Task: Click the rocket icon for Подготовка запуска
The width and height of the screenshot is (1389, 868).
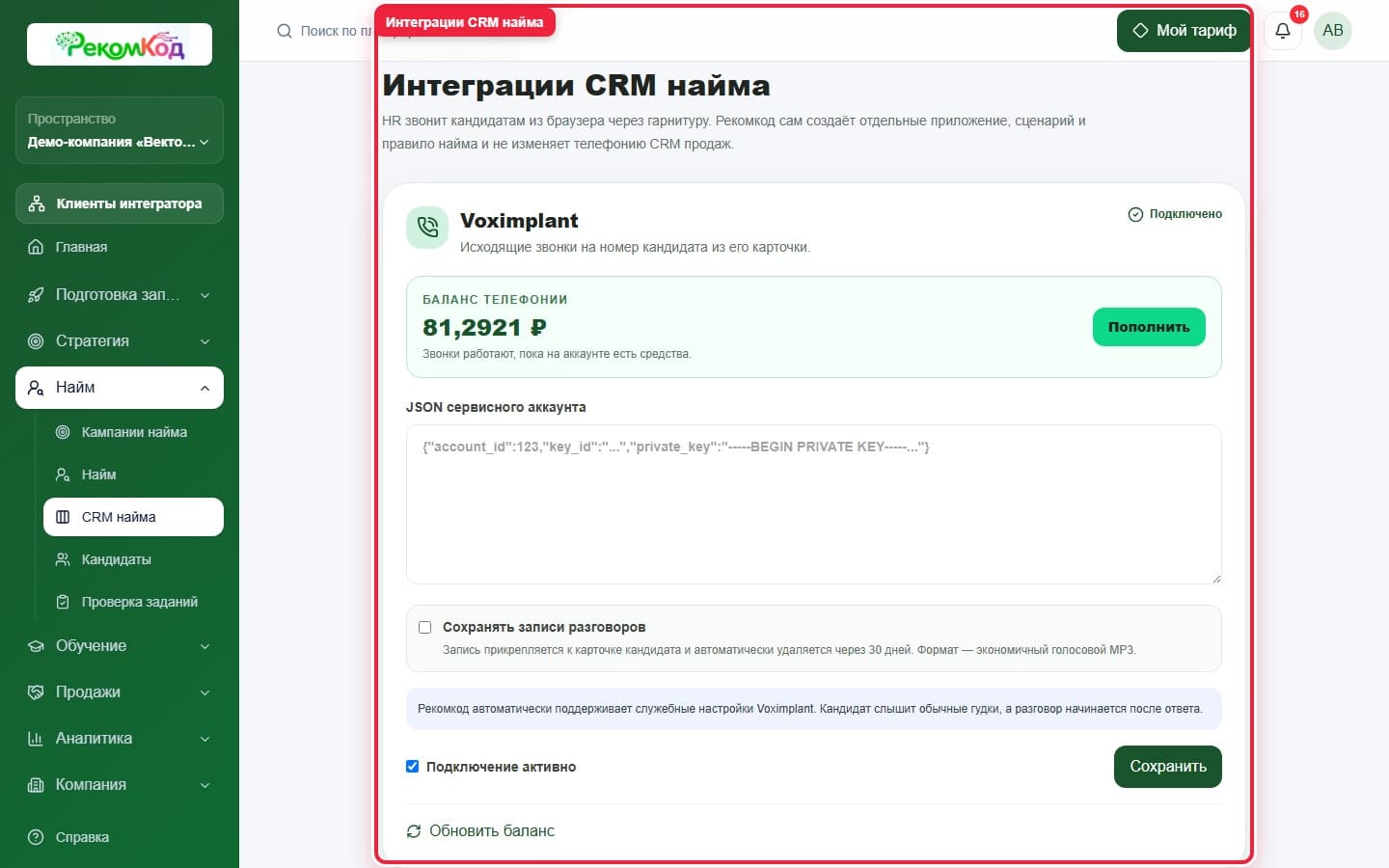Action: 36,295
